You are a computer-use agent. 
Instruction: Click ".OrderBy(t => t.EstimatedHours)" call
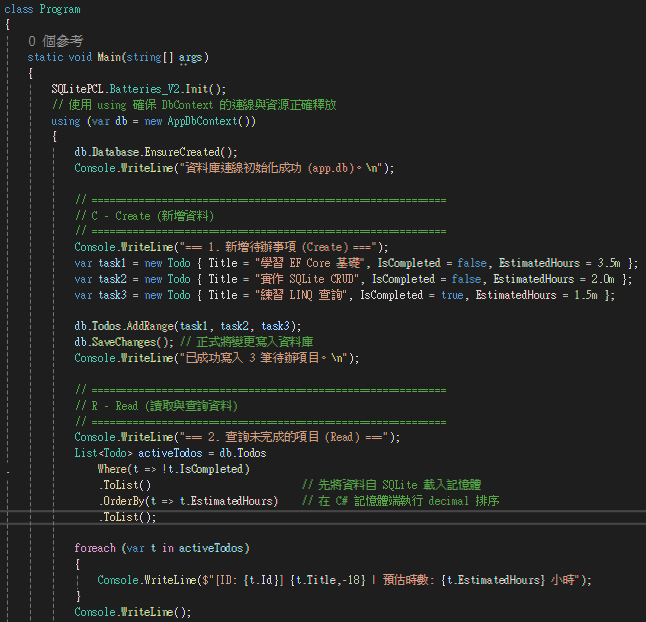(x=188, y=501)
